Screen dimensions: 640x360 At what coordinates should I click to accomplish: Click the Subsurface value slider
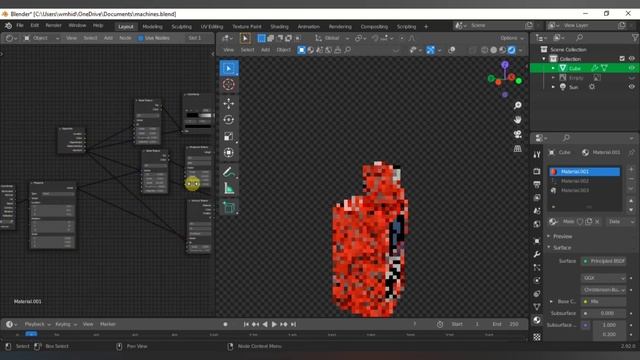603,313
